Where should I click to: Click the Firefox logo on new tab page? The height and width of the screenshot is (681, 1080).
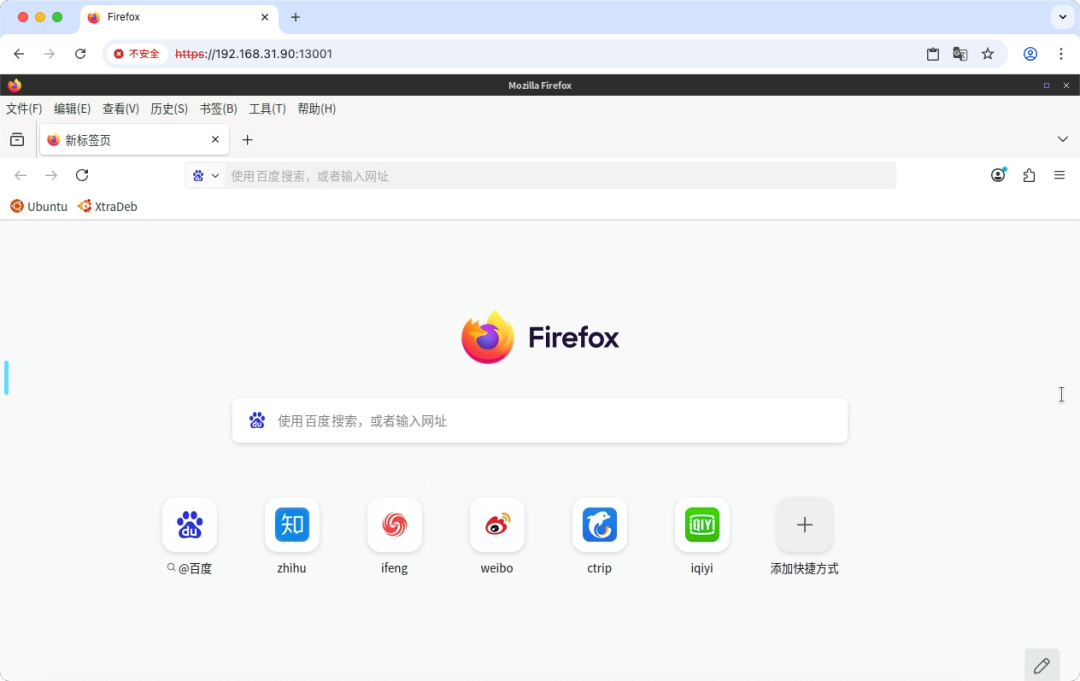540,337
